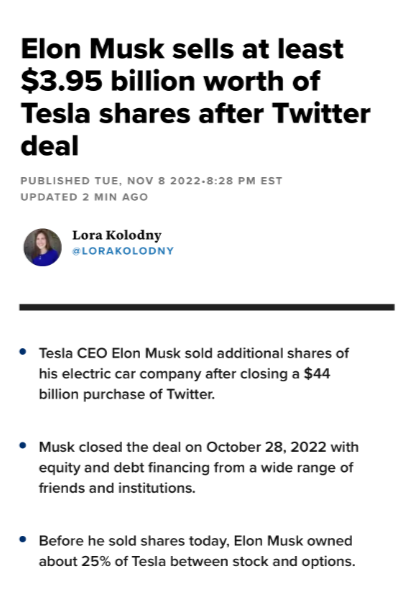The image size is (409, 589).
Task: Click the key point about October 28 deal closing
Action: tap(199, 468)
